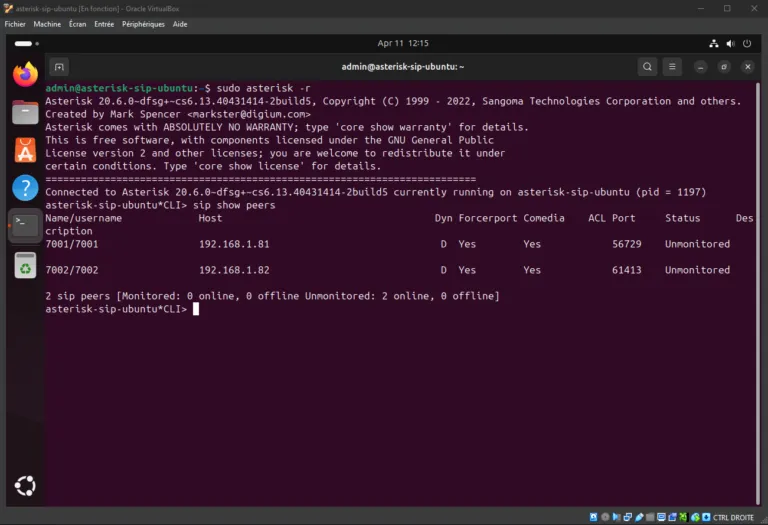768x525 pixels.
Task: Click the Comedia column header
Action: [544, 218]
